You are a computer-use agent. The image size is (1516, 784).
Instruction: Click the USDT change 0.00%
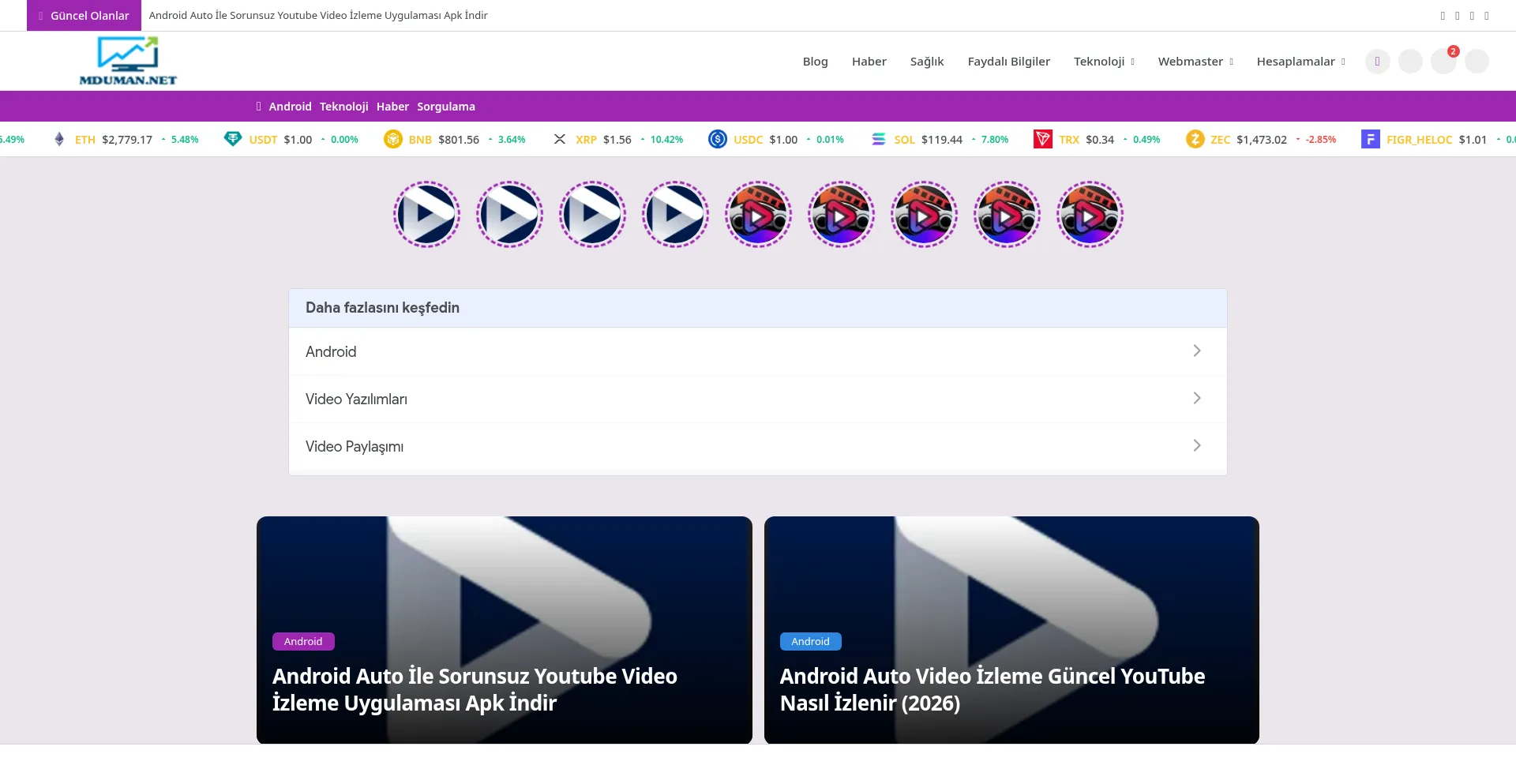tap(344, 140)
